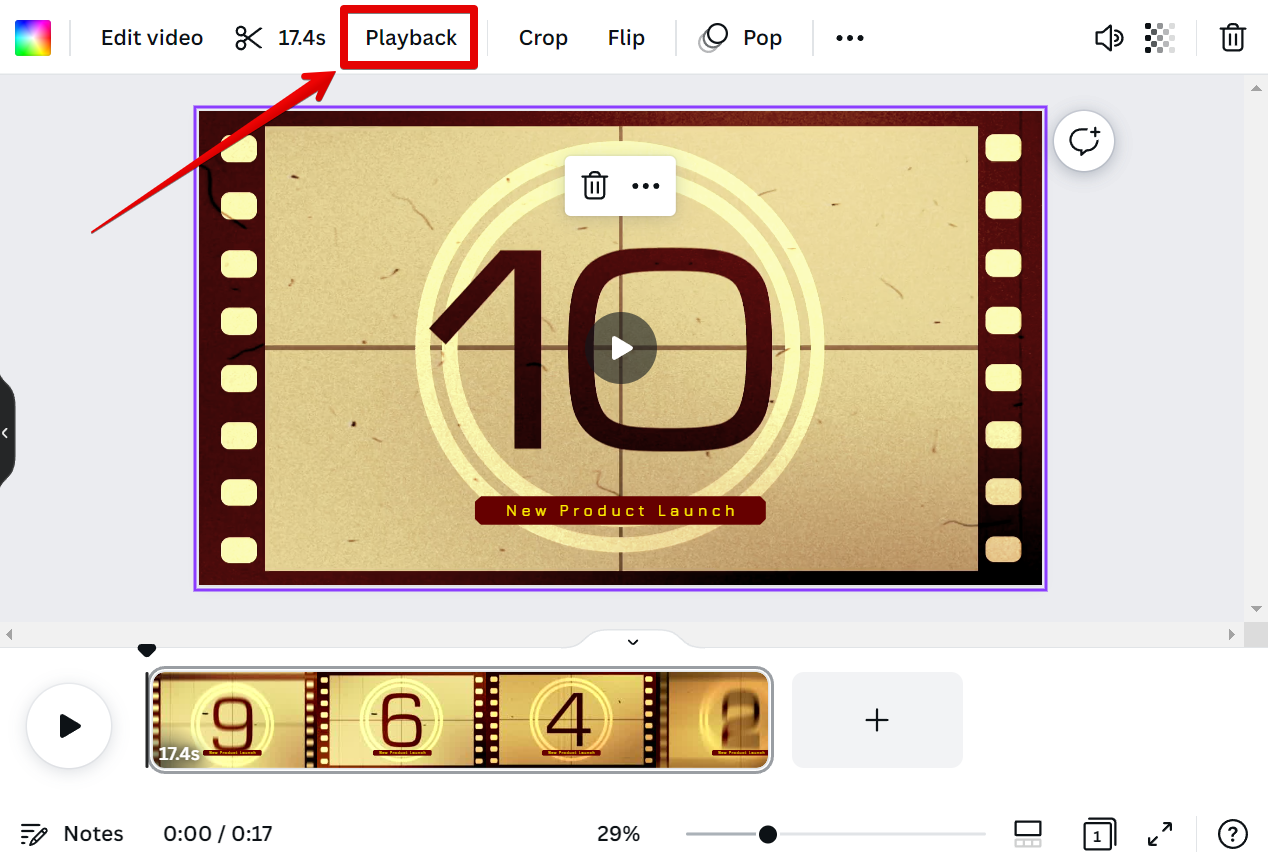Open the volume speaker control

1108,38
